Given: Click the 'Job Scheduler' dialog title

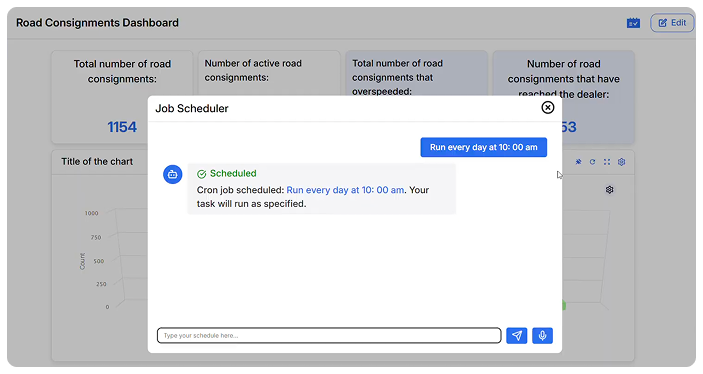Looking at the screenshot, I should pos(192,109).
